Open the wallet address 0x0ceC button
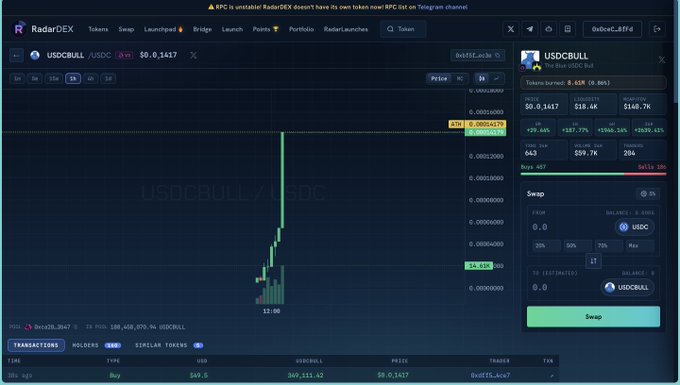 click(612, 29)
